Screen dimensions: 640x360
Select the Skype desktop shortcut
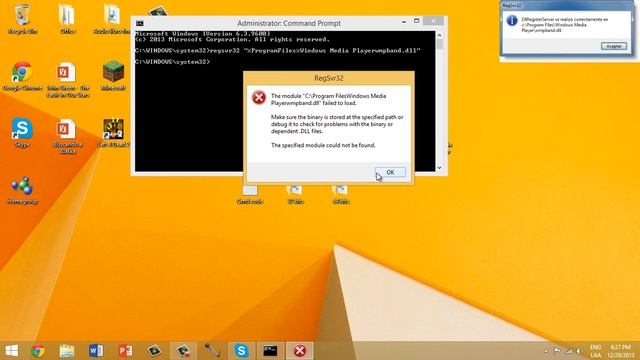coord(22,133)
